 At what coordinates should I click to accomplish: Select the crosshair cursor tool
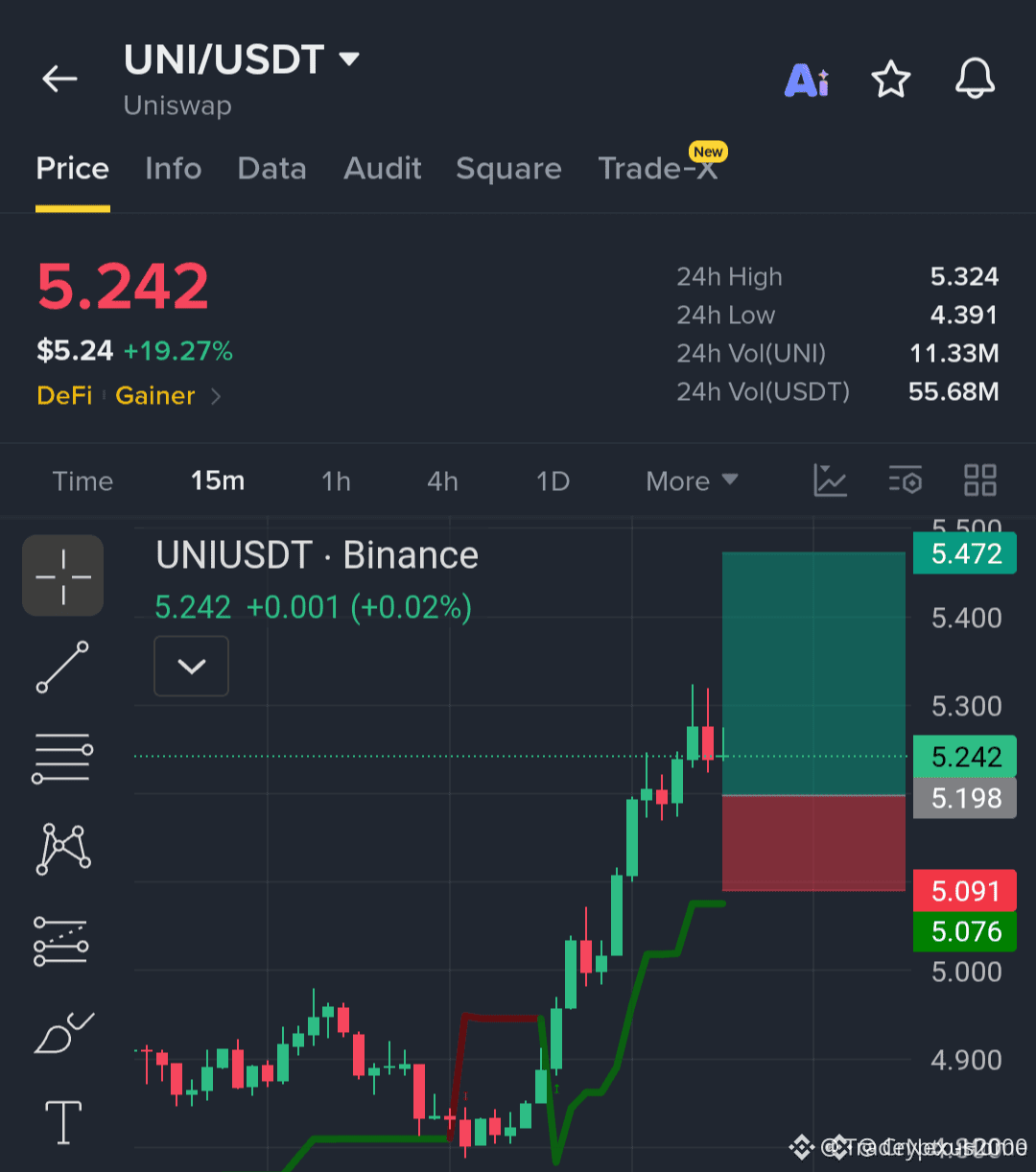click(x=63, y=575)
